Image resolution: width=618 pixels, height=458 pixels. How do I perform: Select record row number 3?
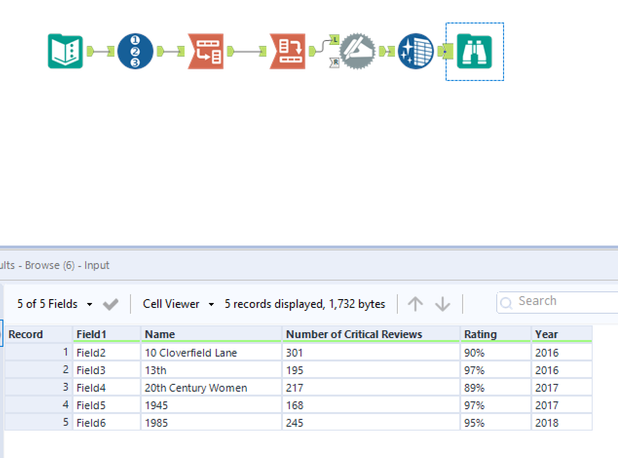pyautogui.click(x=39, y=387)
